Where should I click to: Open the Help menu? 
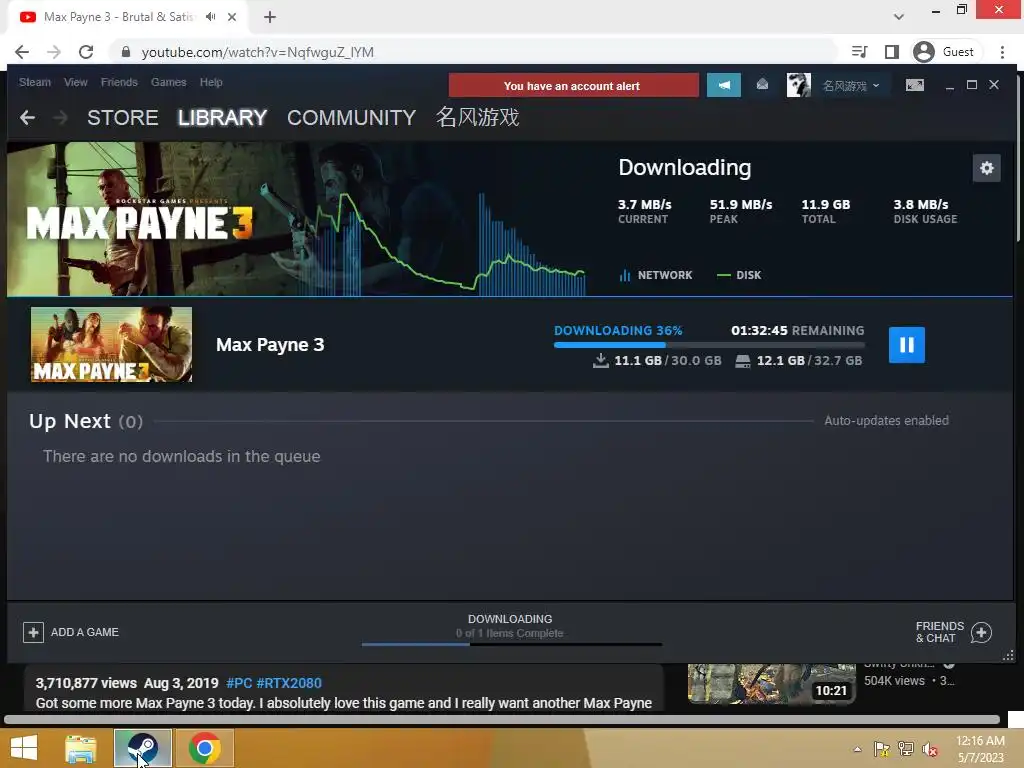click(x=211, y=82)
